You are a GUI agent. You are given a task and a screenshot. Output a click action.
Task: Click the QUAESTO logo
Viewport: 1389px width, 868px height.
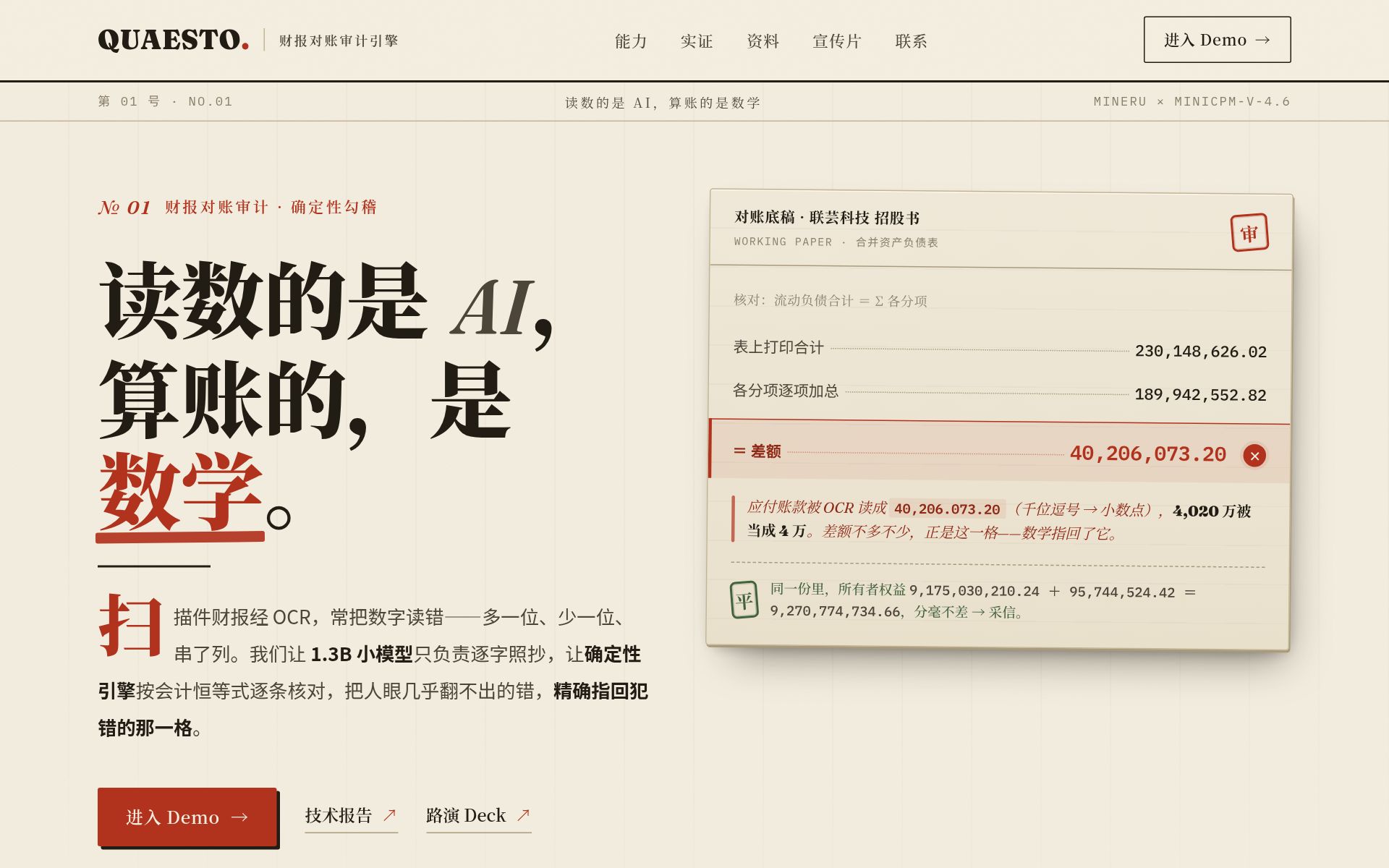click(x=174, y=40)
